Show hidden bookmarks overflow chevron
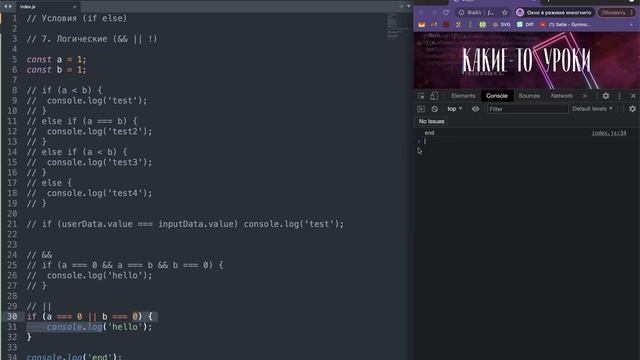Screen dimensions: 640x360 coord(631,25)
